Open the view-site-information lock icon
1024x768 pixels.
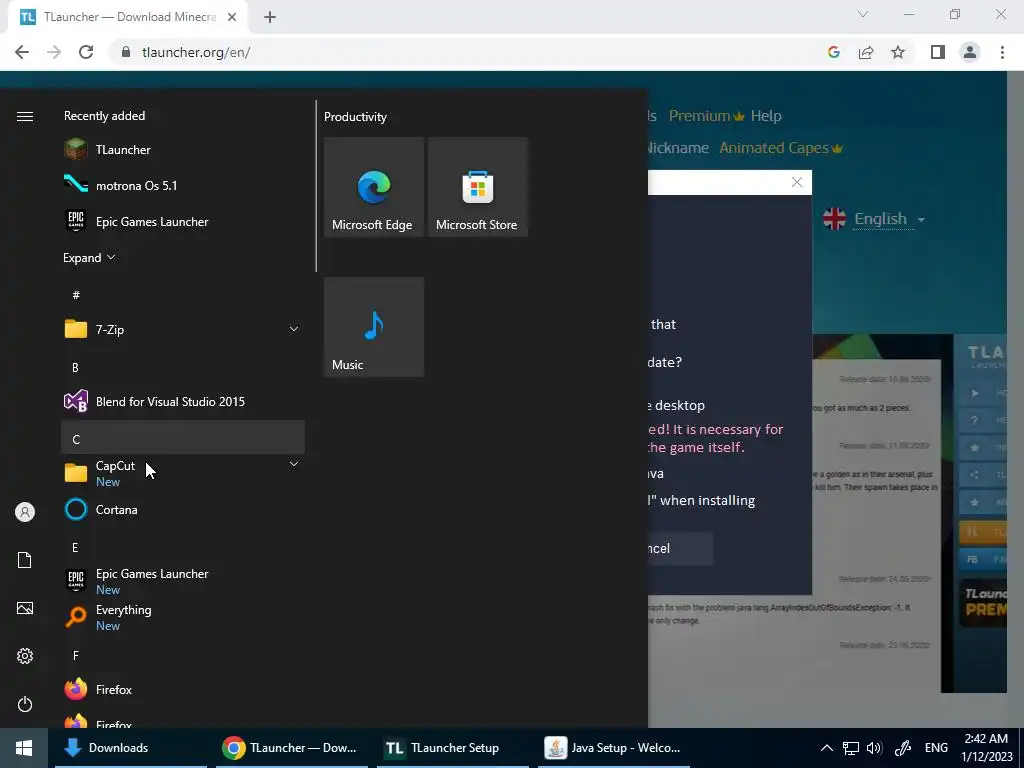coord(125,52)
